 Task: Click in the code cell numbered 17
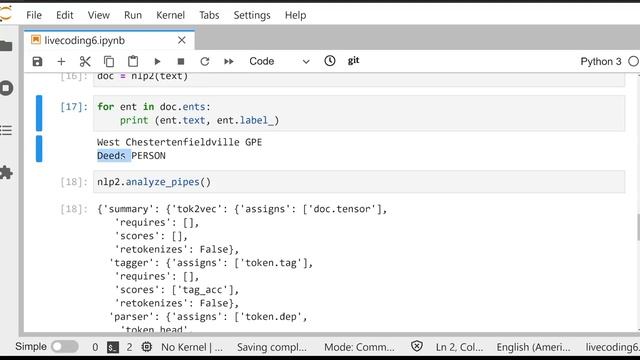pyautogui.click(x=359, y=113)
